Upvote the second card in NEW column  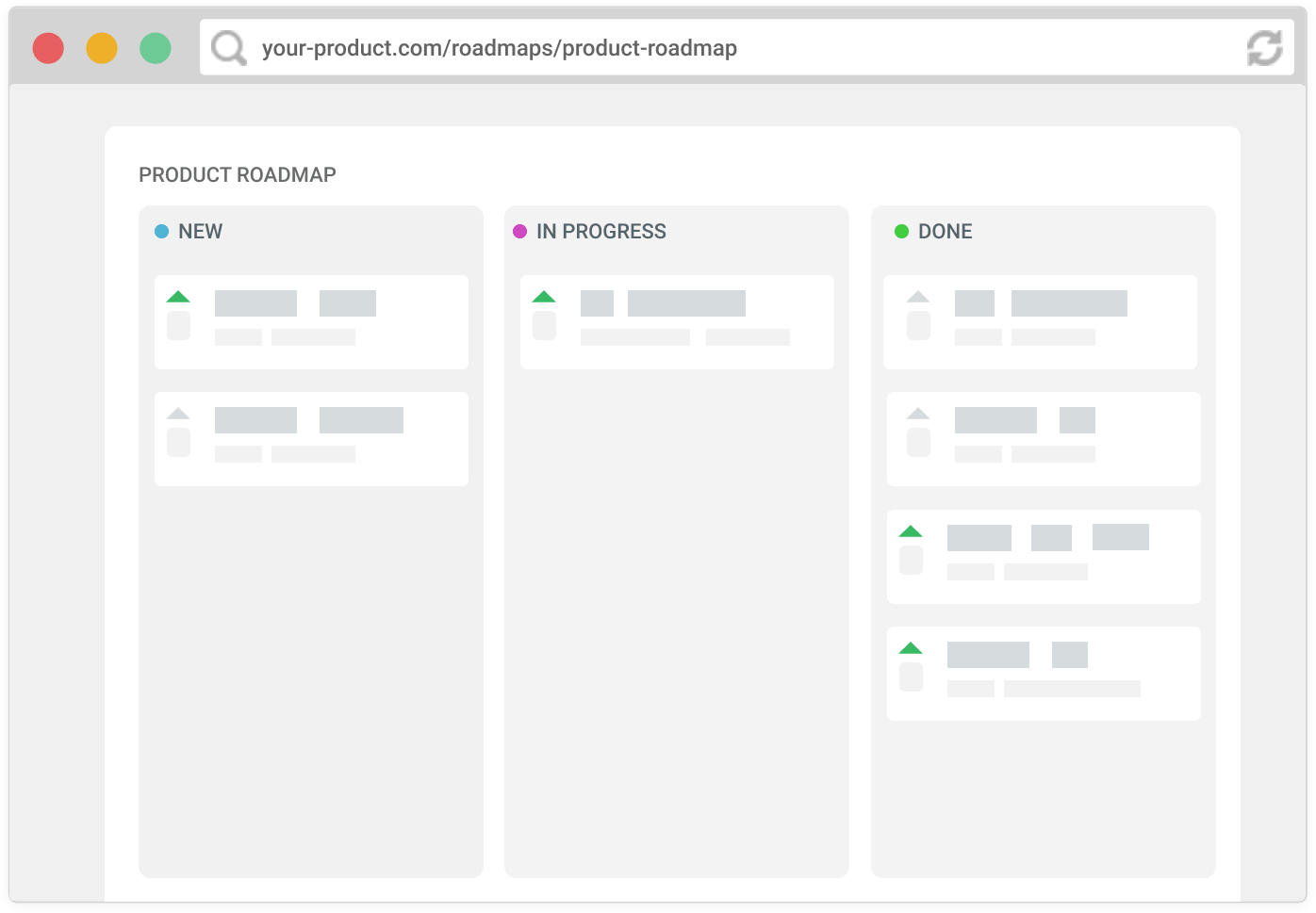[x=178, y=414]
